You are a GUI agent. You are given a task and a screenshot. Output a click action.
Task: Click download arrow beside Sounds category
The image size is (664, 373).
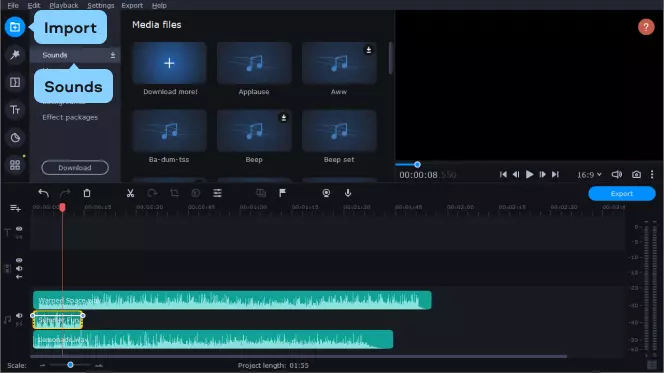113,55
